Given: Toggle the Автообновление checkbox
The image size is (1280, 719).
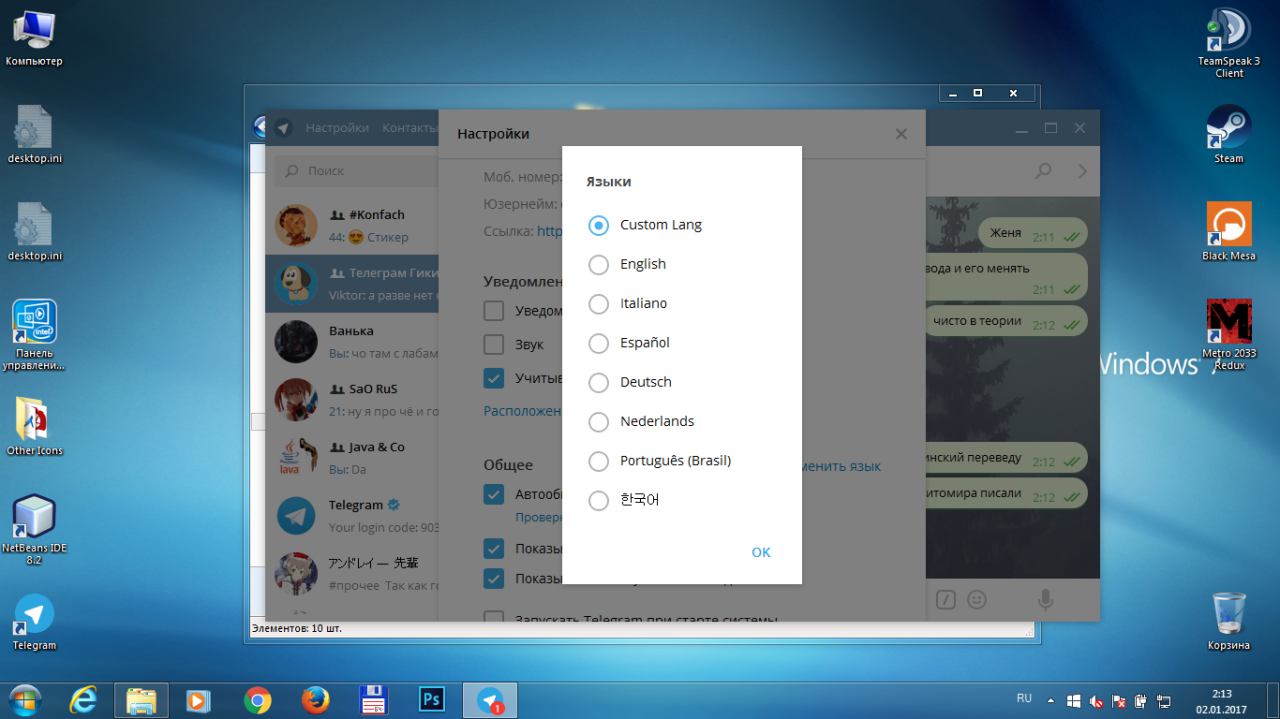Looking at the screenshot, I should (x=493, y=494).
